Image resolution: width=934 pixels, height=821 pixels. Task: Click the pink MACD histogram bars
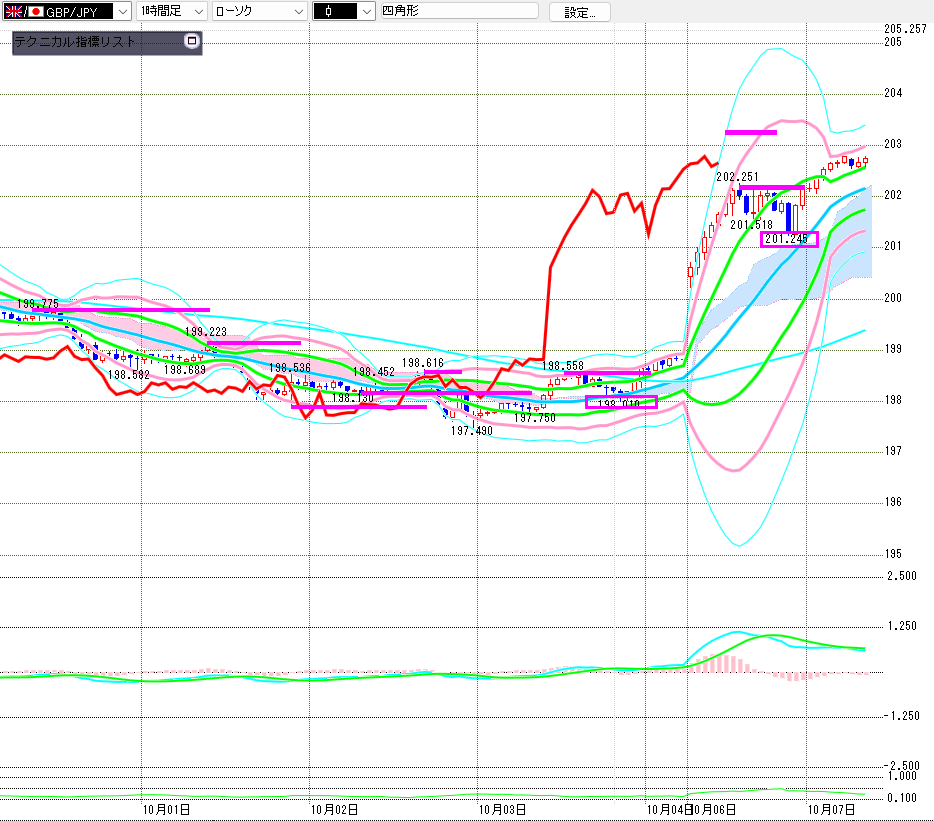click(724, 663)
